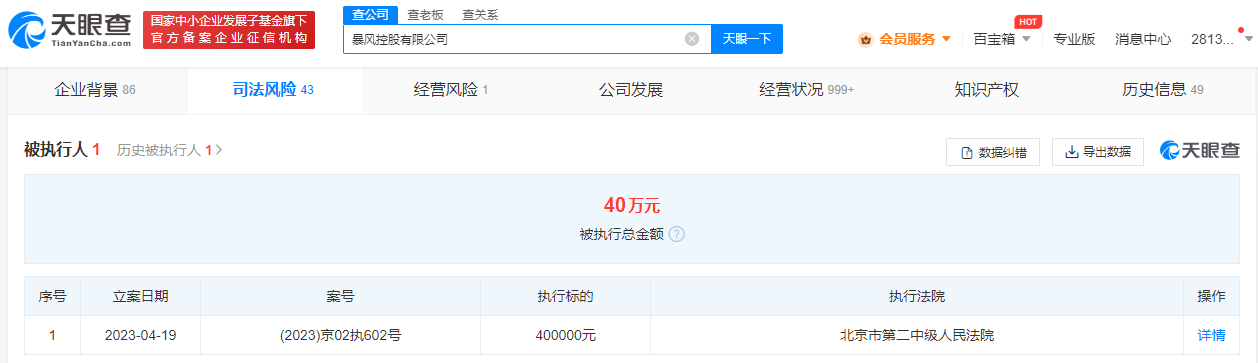Click the VIP crown icon beside 会员服务
Viewport: 1258px width, 363px height.
point(866,39)
